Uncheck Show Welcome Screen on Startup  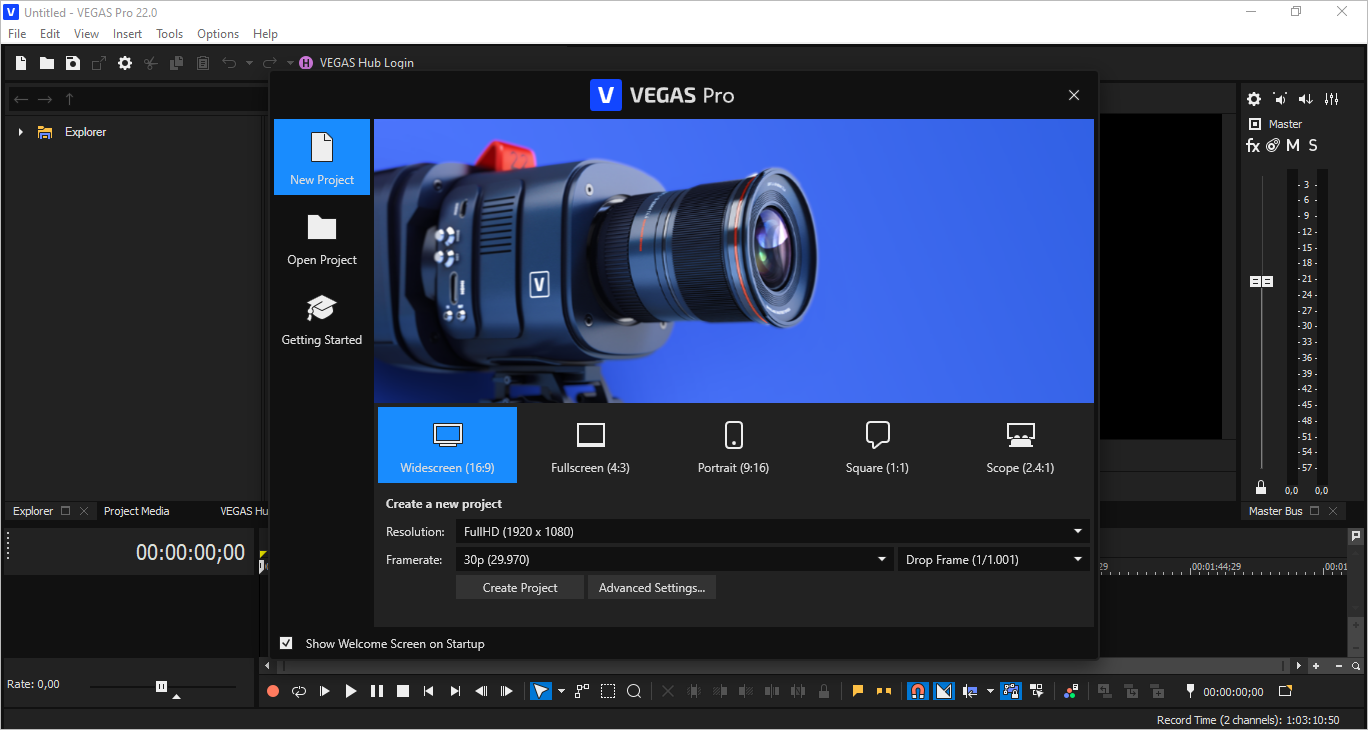287,643
